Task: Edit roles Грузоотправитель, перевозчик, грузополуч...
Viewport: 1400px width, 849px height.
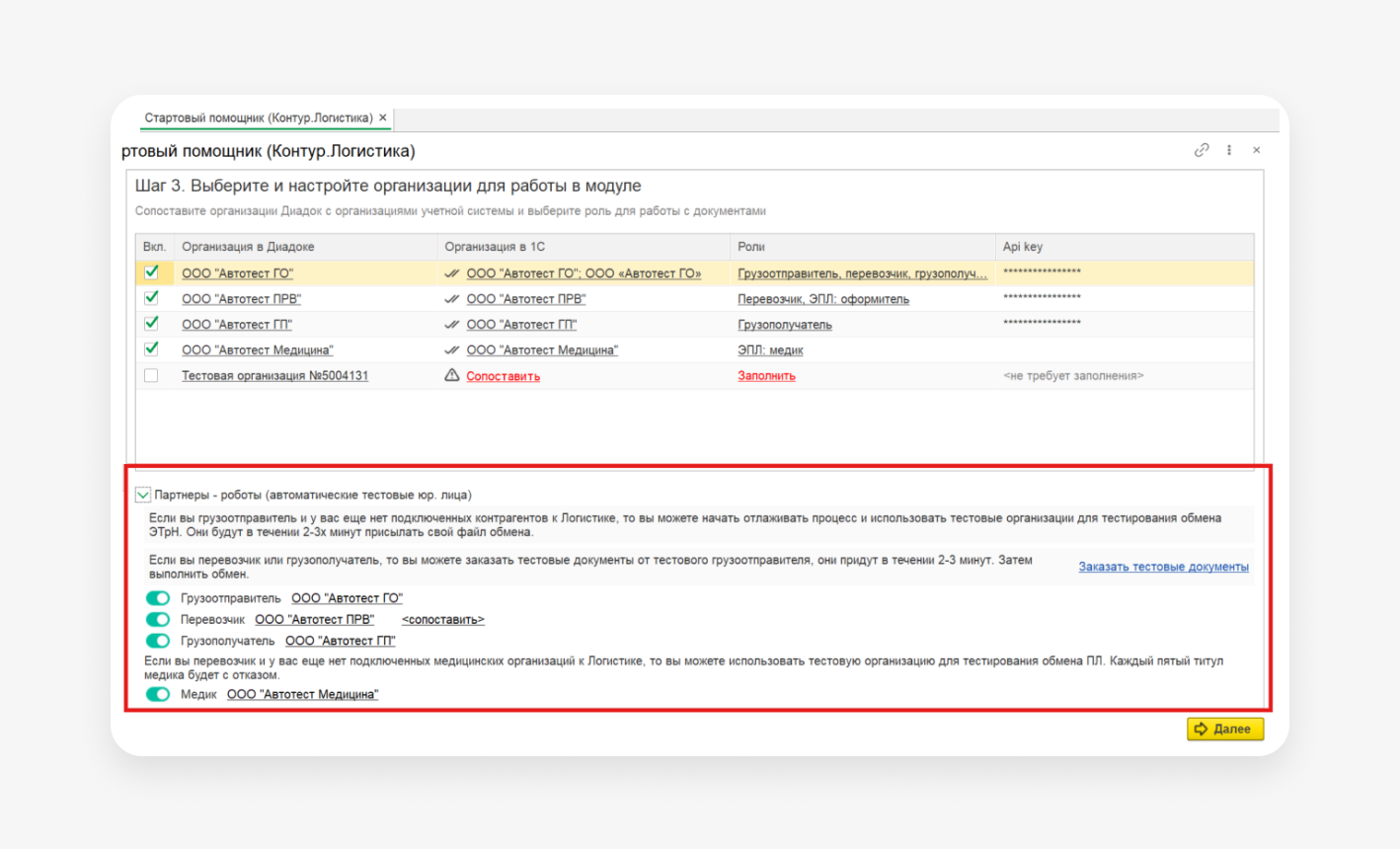Action: pos(862,273)
